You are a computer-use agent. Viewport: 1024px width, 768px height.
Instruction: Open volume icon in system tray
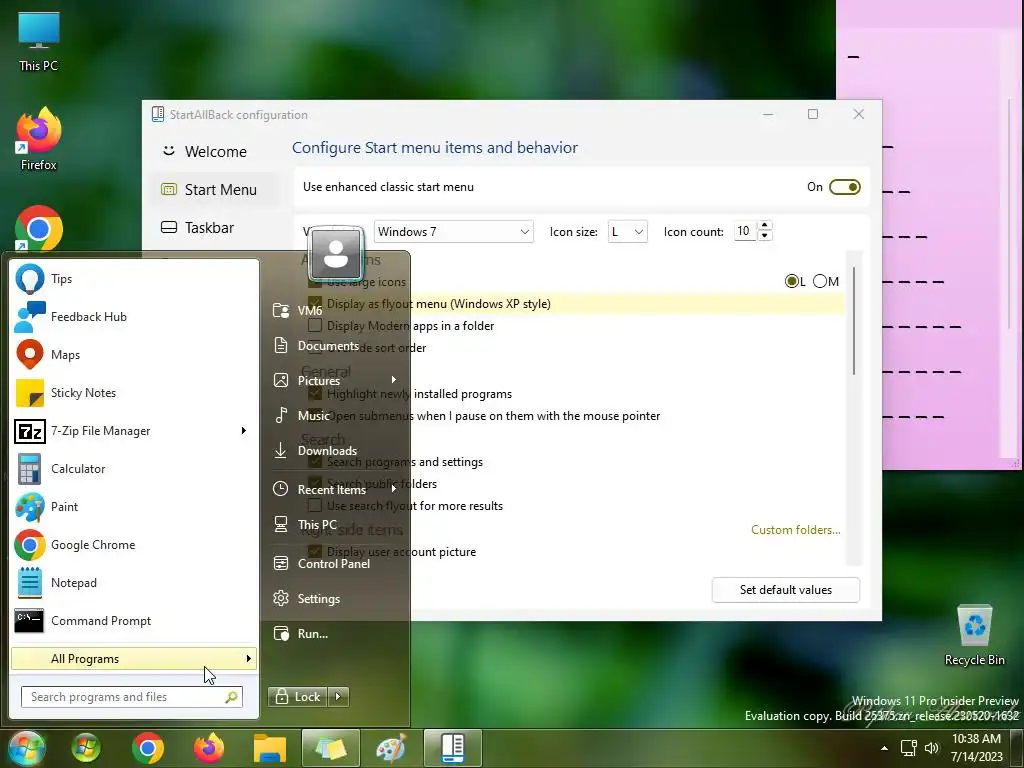(932, 748)
